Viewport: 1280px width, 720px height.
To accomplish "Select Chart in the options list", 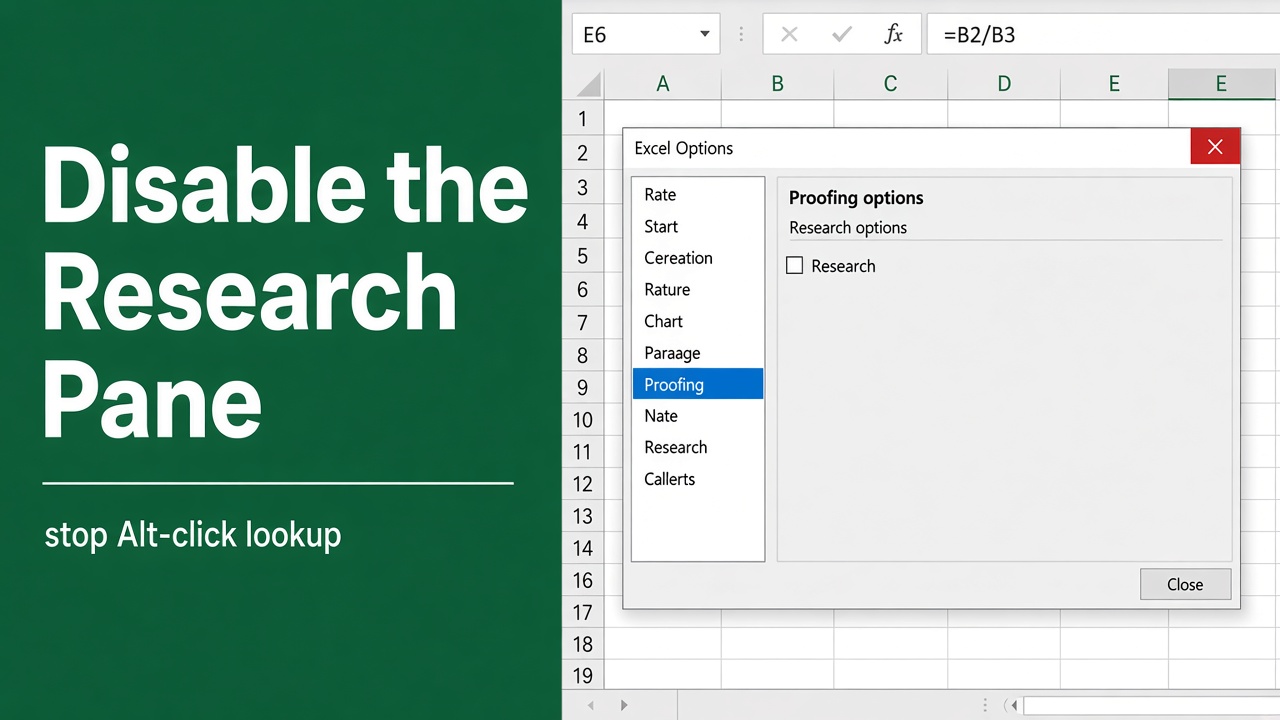I will point(697,321).
